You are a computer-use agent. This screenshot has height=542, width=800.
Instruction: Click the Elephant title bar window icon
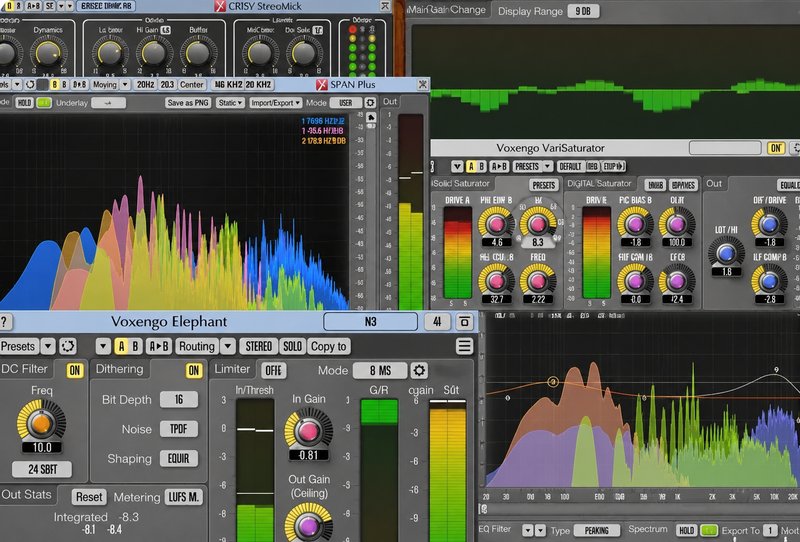point(464,322)
